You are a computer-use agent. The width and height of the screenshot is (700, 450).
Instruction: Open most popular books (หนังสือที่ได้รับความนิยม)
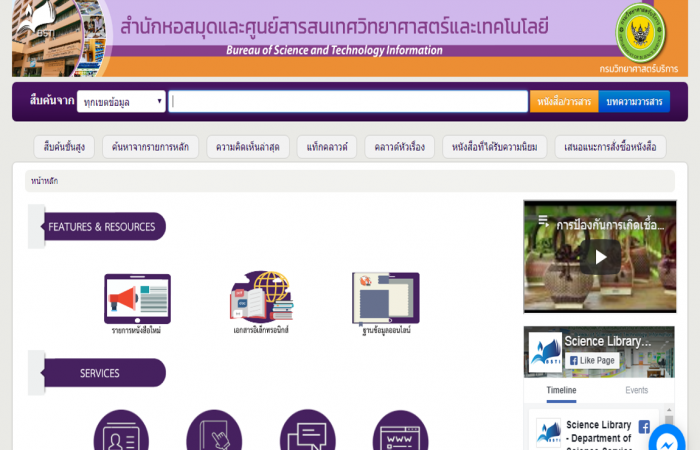[495, 147]
